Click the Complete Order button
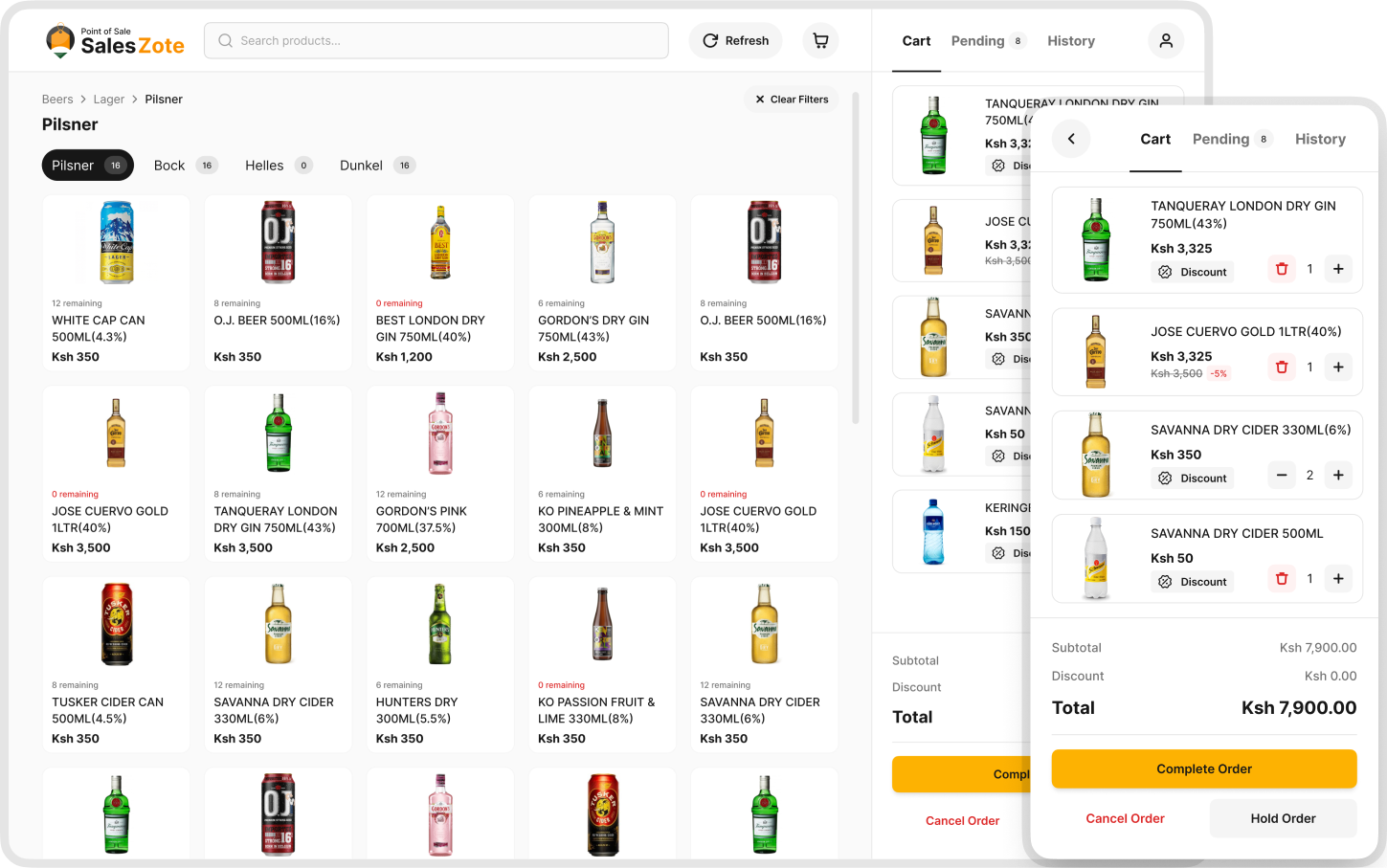The height and width of the screenshot is (868, 1387). (x=1203, y=768)
